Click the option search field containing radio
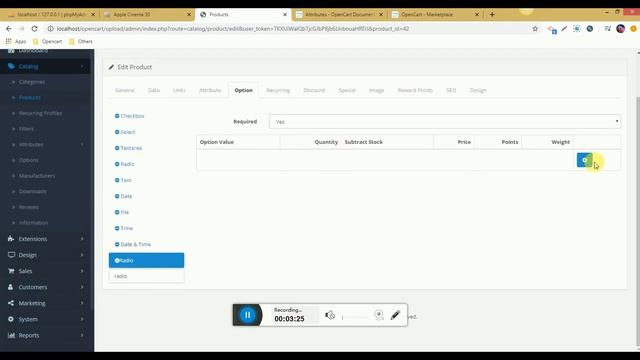This screenshot has width=640, height=360. [147, 276]
